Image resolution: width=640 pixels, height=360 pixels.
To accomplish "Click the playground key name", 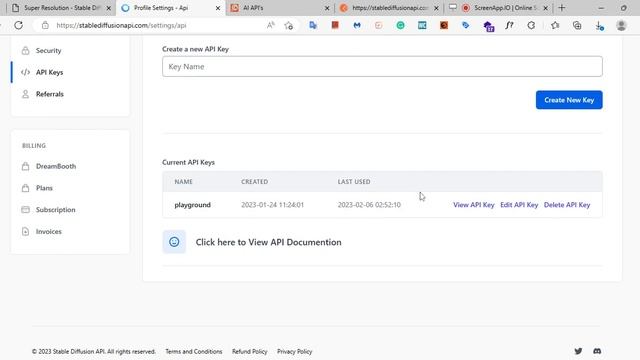I will coord(193,205).
